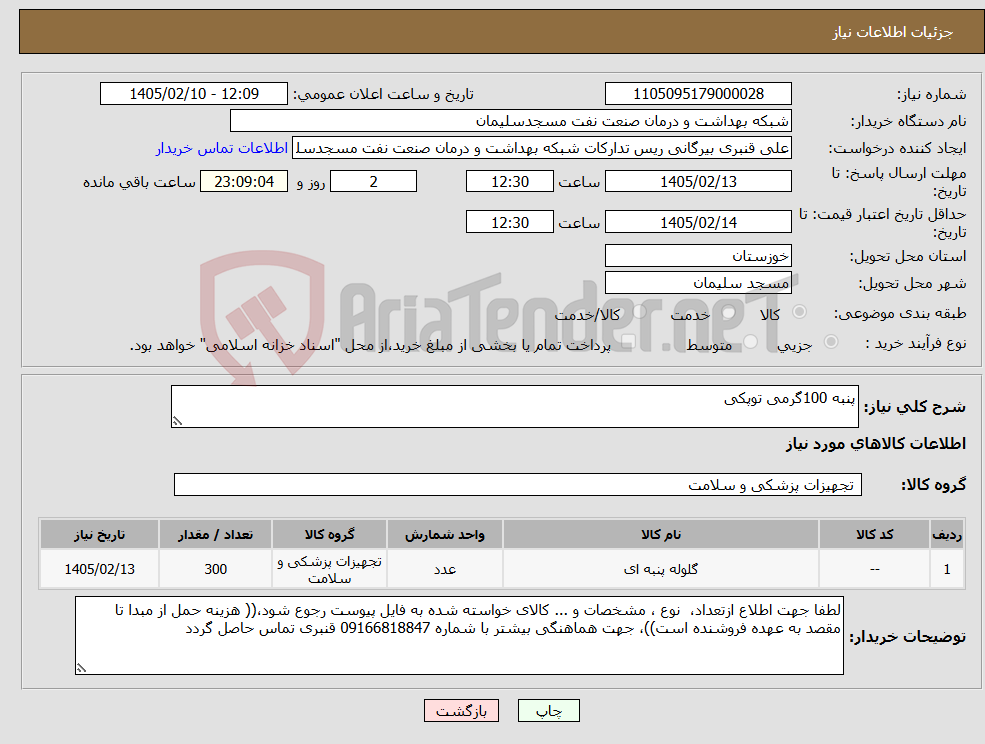Click the price validity time 12:30 field
This screenshot has height=744, width=985.
click(509, 222)
